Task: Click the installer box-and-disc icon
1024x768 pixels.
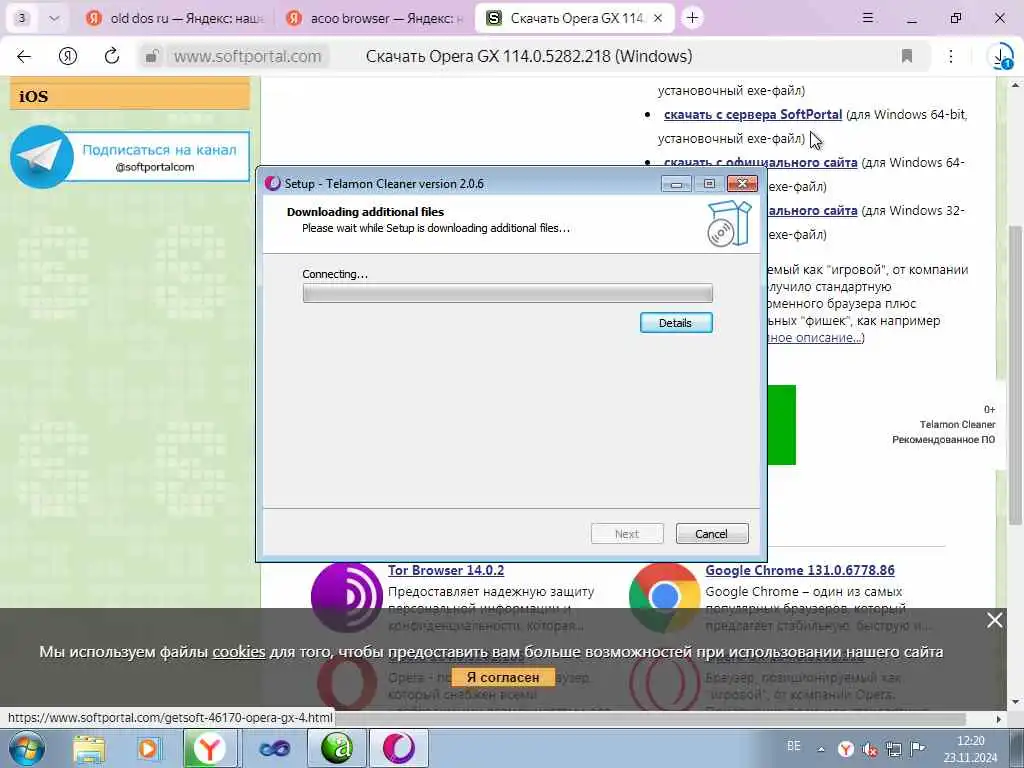Action: (x=729, y=223)
